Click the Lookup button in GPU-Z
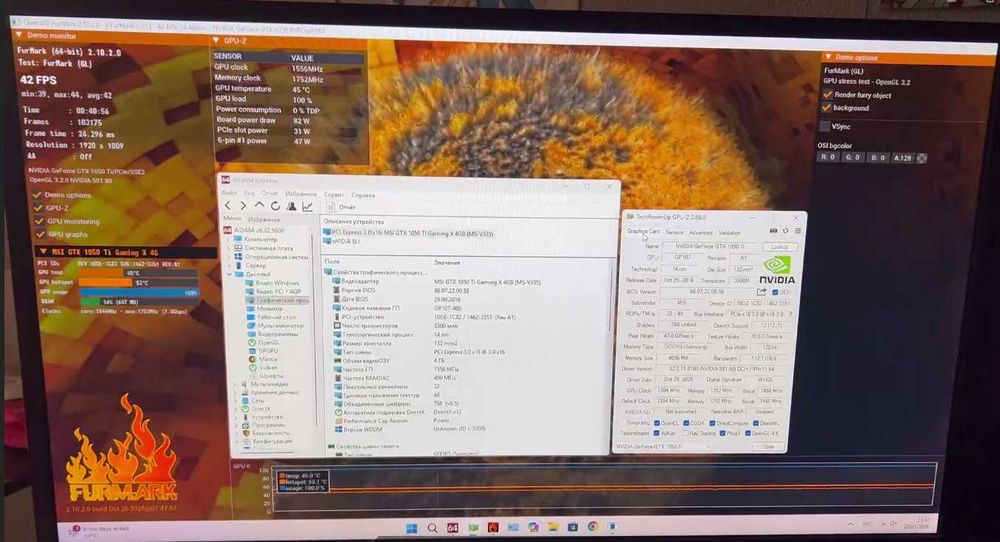This screenshot has height=542, width=1000. (x=779, y=247)
